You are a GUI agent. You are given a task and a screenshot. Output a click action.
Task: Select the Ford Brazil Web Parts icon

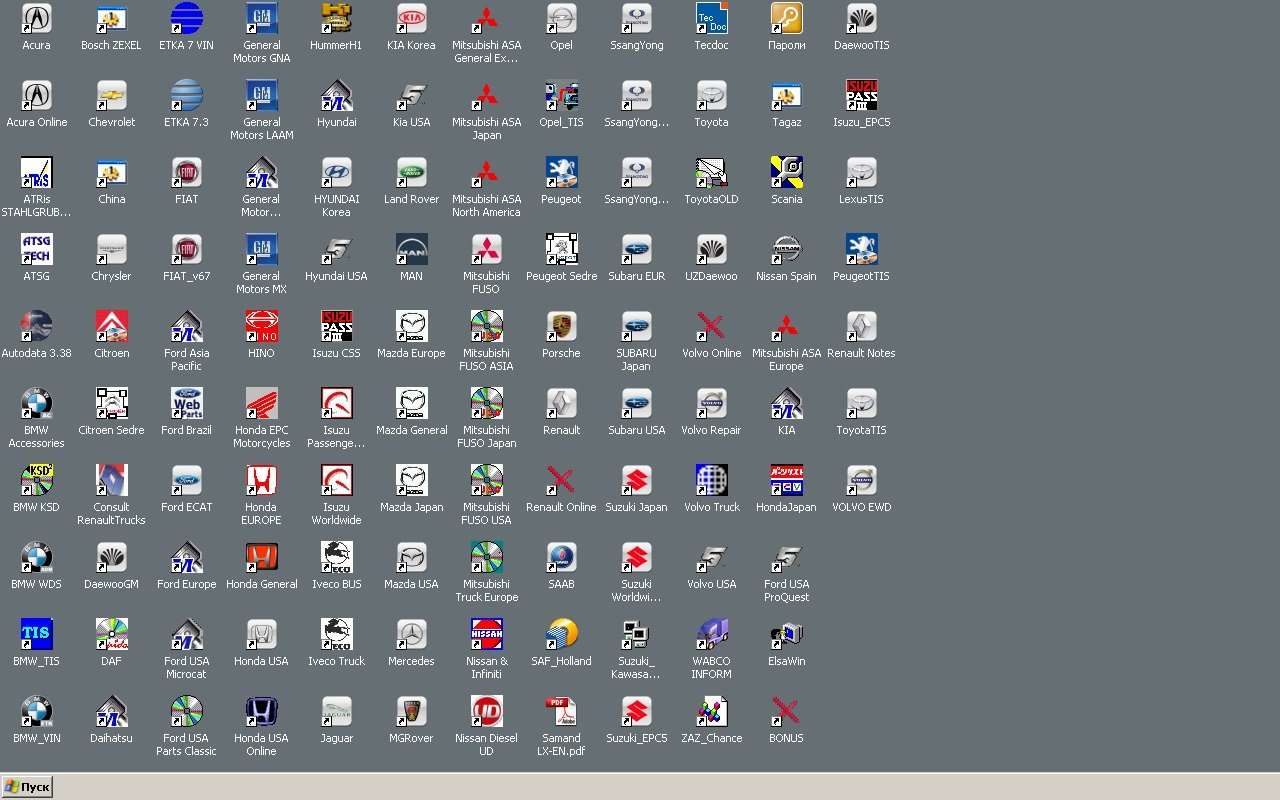tap(186, 403)
